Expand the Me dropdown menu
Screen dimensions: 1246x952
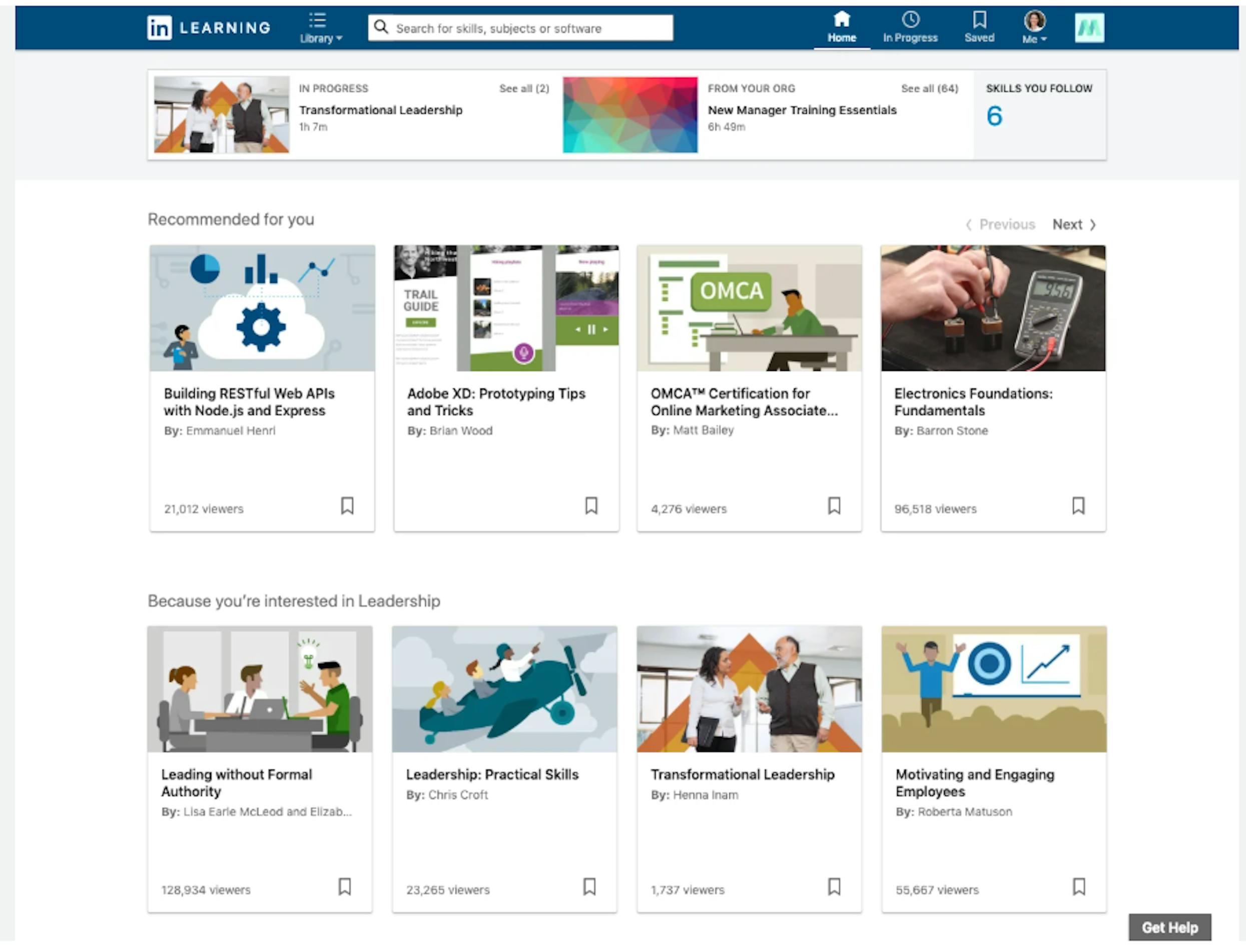(1034, 39)
